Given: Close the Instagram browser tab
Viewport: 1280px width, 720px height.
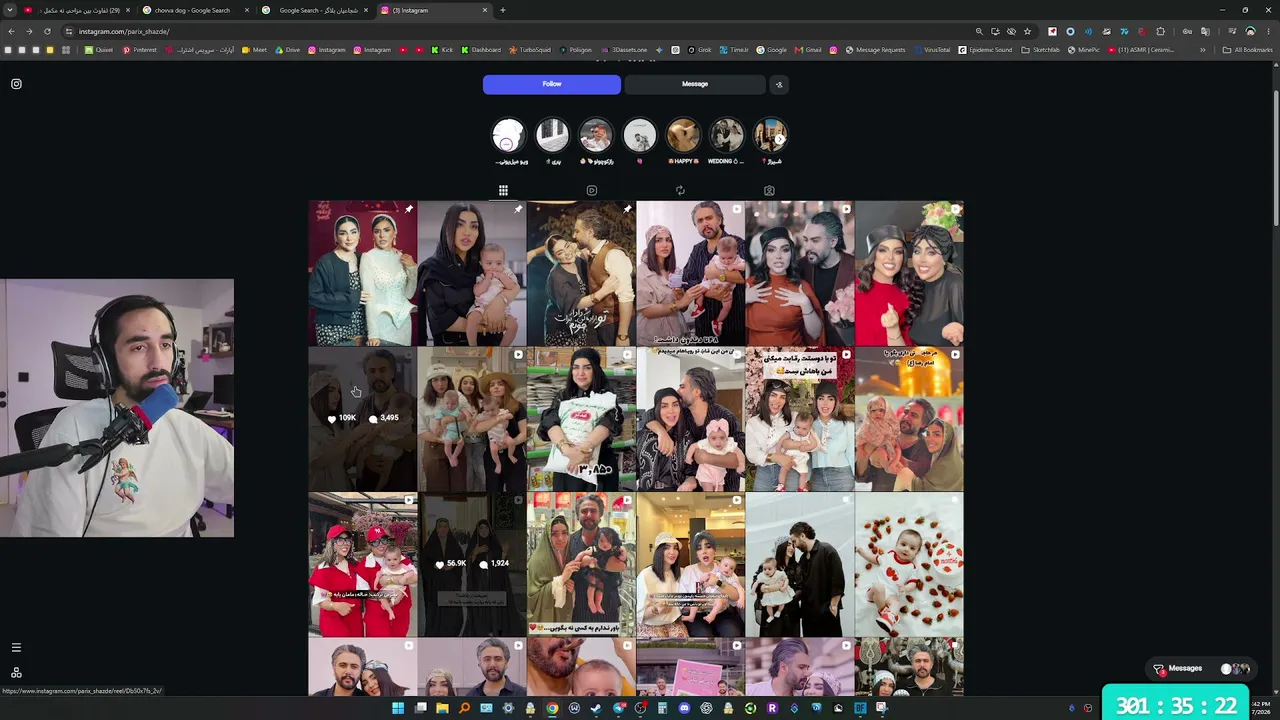Looking at the screenshot, I should coord(485,10).
